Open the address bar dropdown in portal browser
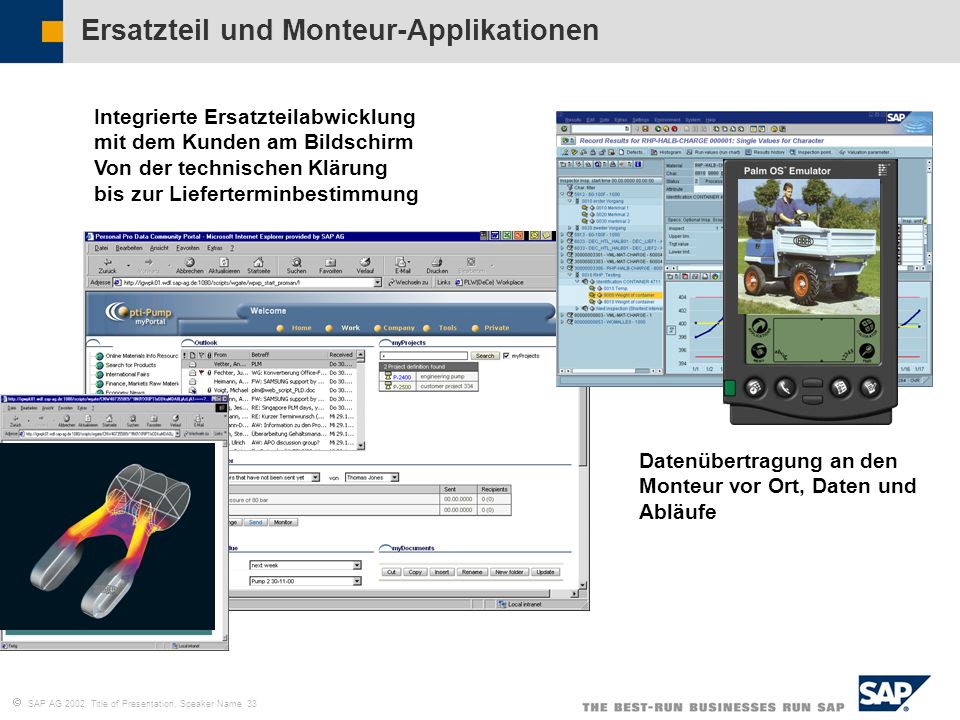960x720 pixels. point(378,282)
